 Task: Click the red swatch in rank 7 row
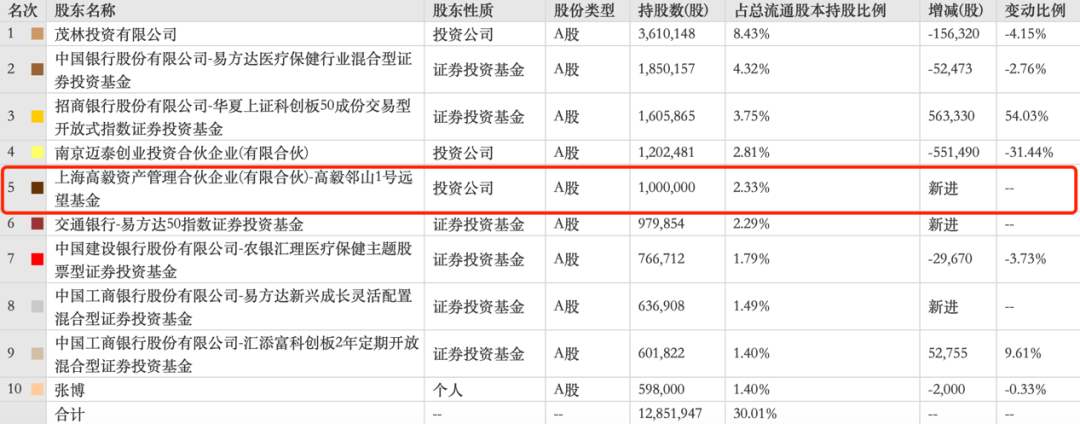click(38, 259)
